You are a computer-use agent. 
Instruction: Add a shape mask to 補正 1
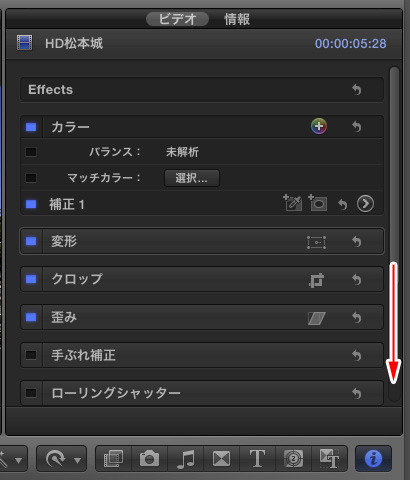[x=317, y=203]
